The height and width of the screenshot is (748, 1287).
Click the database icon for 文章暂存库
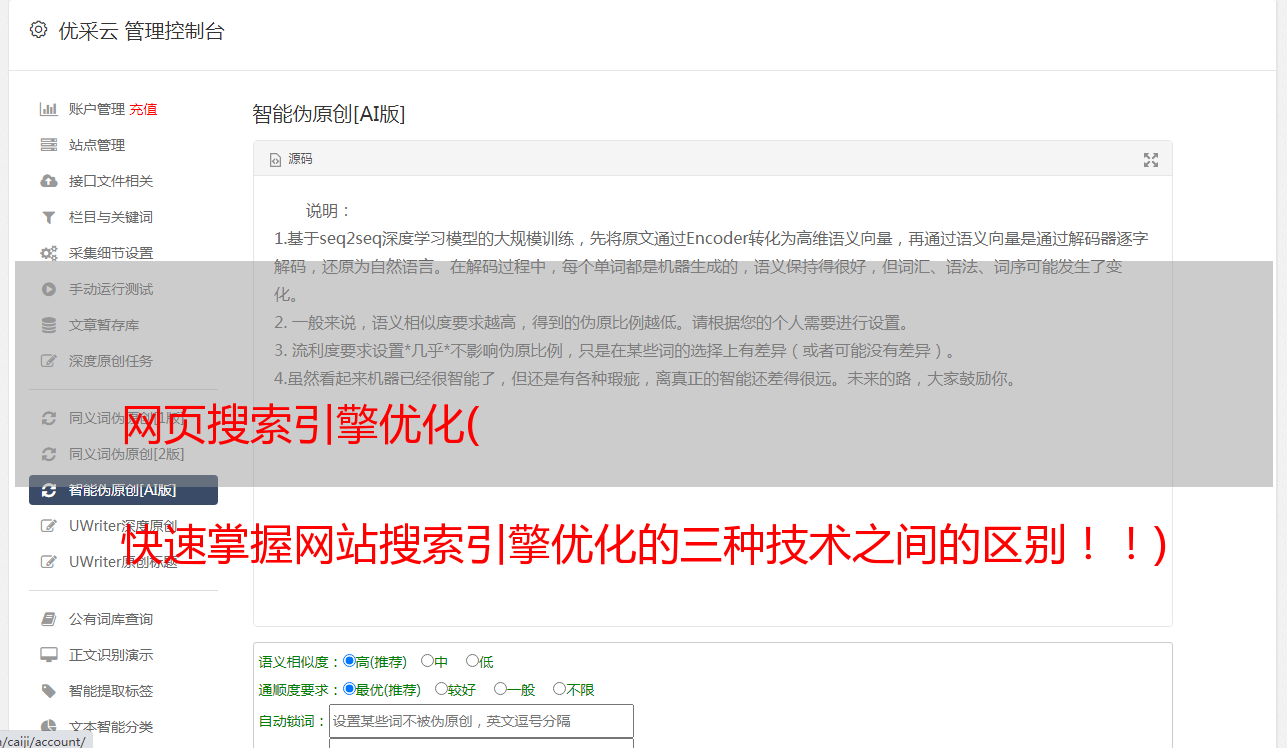tap(48, 325)
